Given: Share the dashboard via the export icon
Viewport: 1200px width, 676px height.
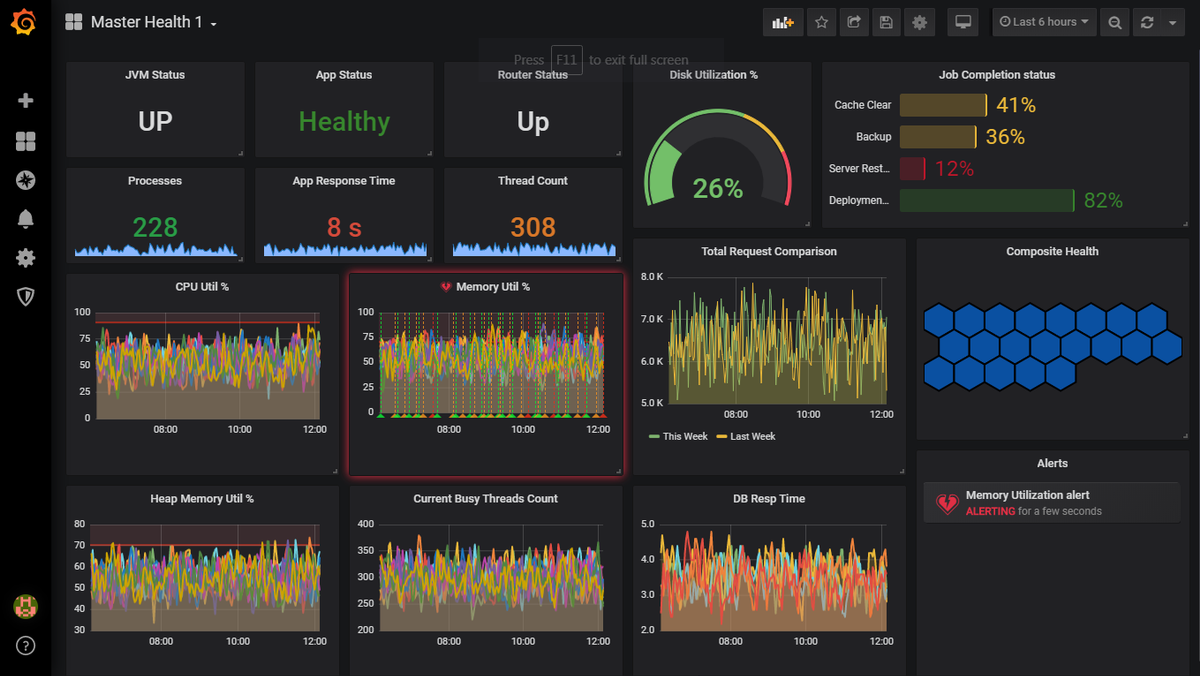Looking at the screenshot, I should point(854,21).
